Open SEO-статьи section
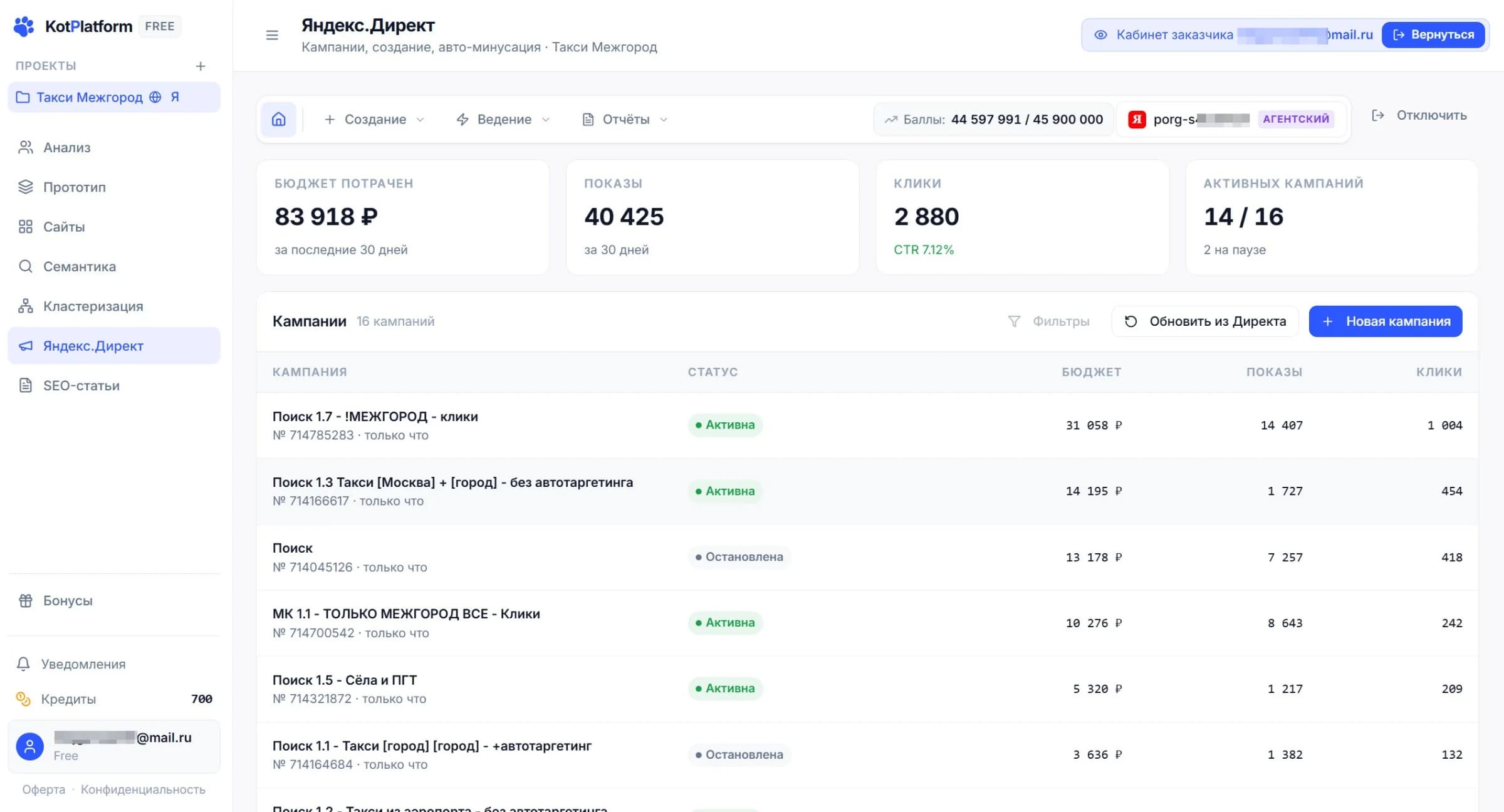Screen dimensions: 1504x812 (x=114, y=385)
